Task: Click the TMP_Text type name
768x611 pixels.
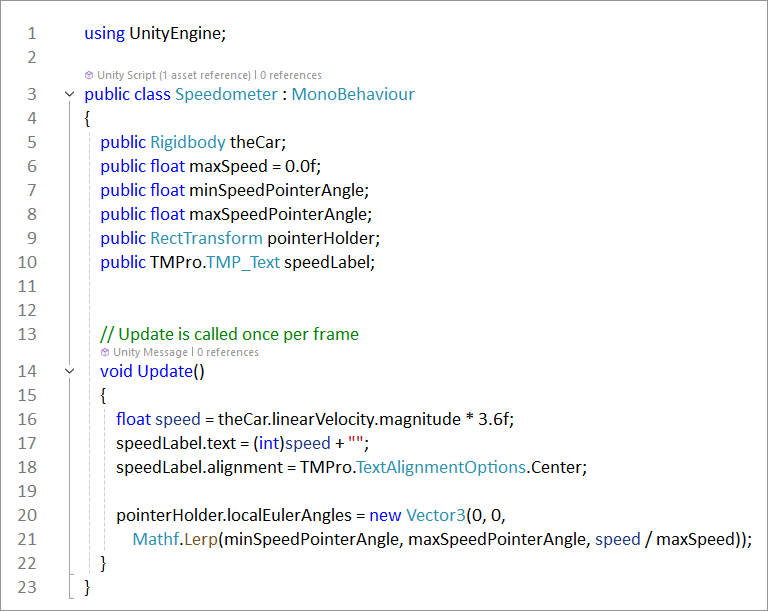Action: pos(243,262)
